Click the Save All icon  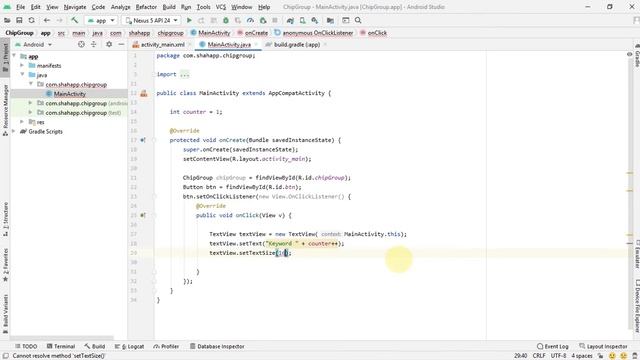19,20
